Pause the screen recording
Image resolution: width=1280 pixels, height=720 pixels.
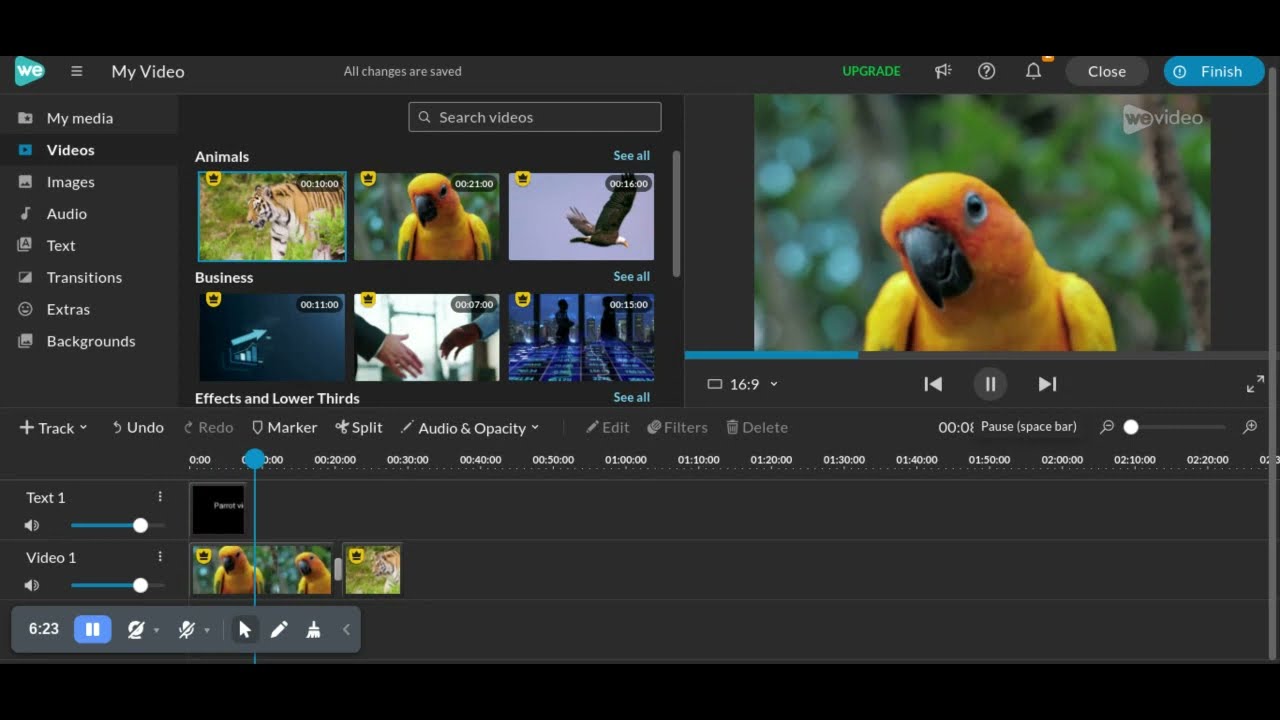pyautogui.click(x=92, y=629)
